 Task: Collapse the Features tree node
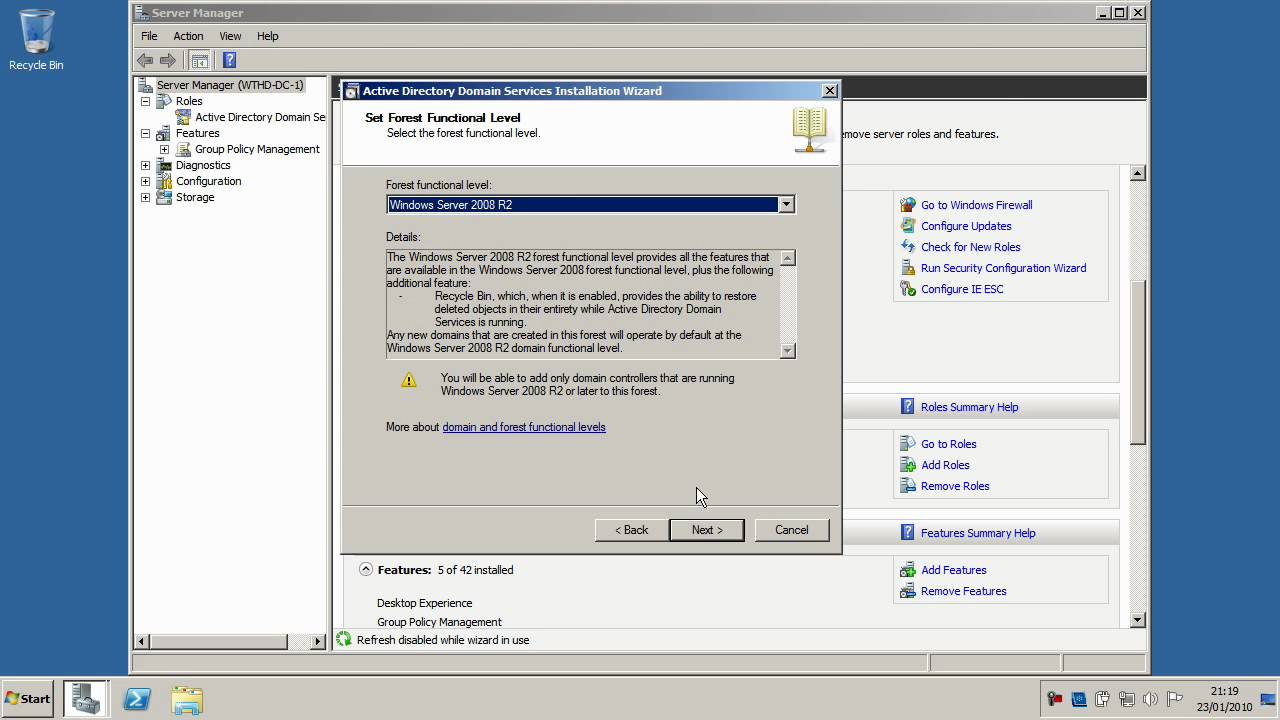point(146,133)
